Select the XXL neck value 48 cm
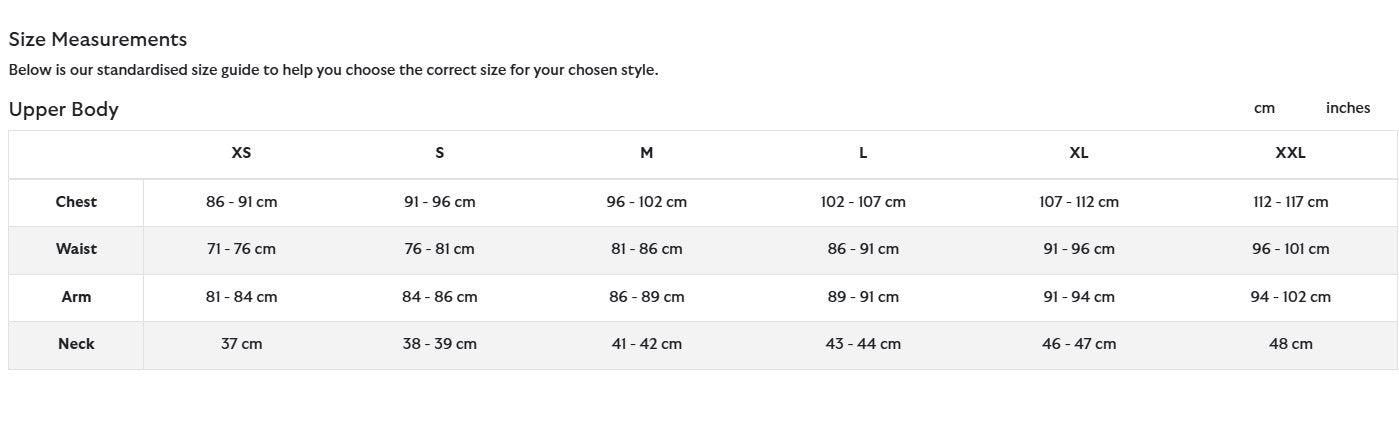 click(1290, 344)
